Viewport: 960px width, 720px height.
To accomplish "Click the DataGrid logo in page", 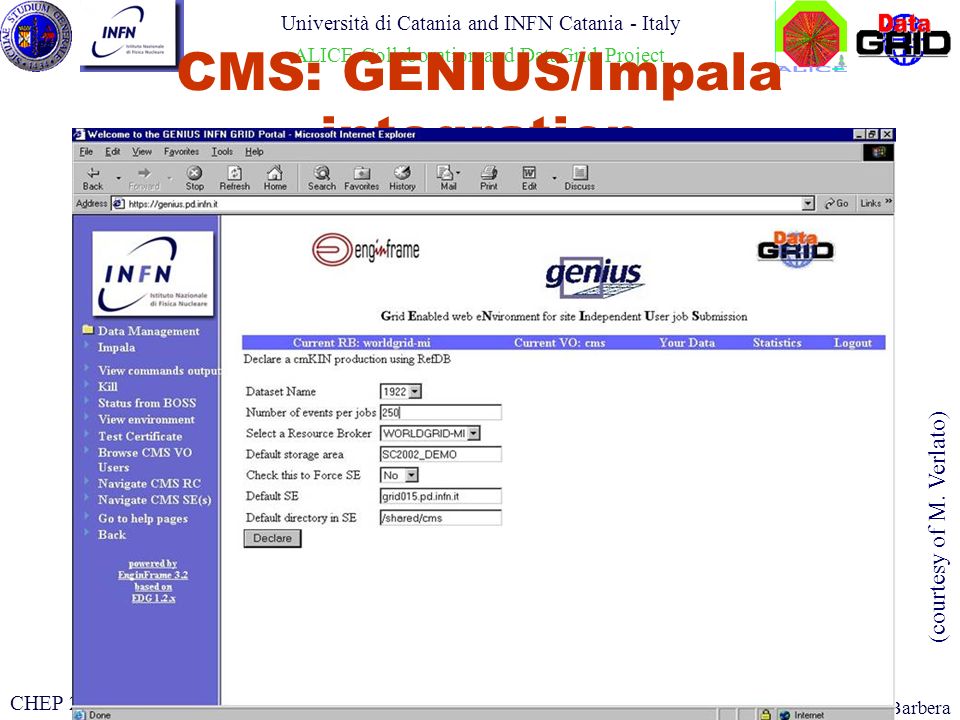I will click(x=795, y=249).
